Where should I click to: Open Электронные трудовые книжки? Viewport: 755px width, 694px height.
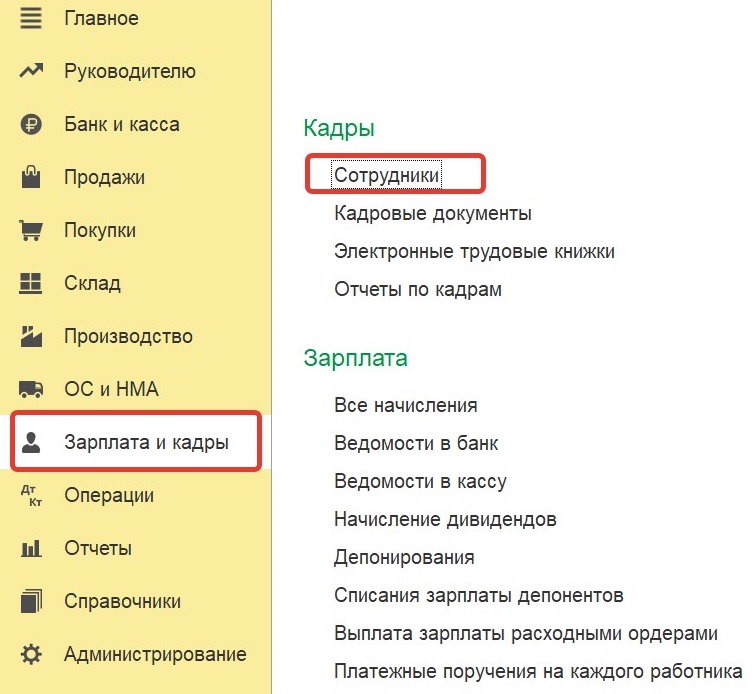[x=474, y=251]
